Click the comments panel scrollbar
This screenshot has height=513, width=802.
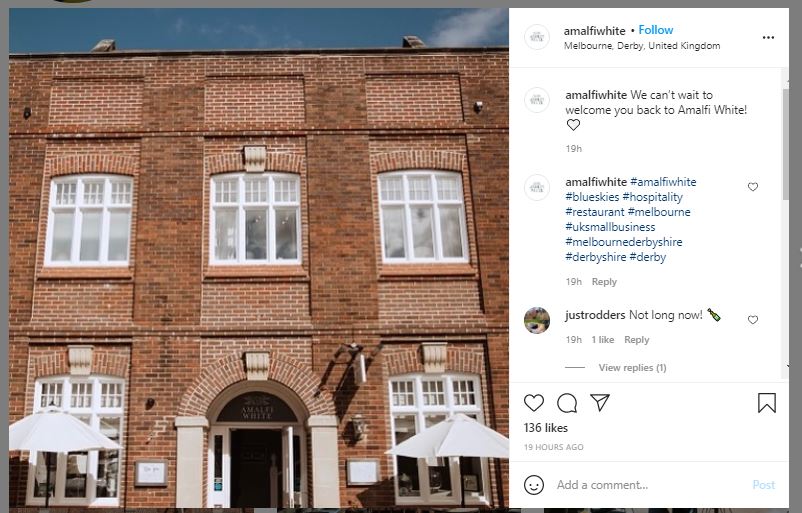coord(785,145)
